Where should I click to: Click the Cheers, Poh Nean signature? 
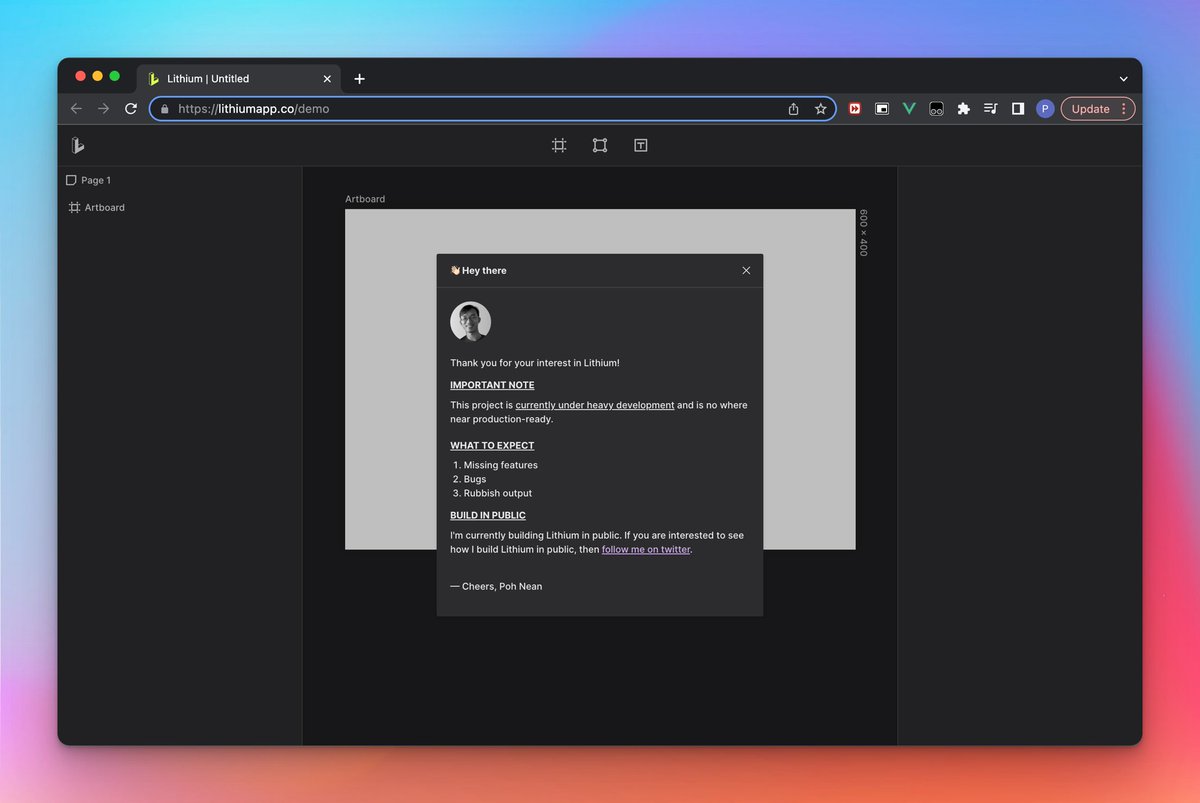coord(496,586)
